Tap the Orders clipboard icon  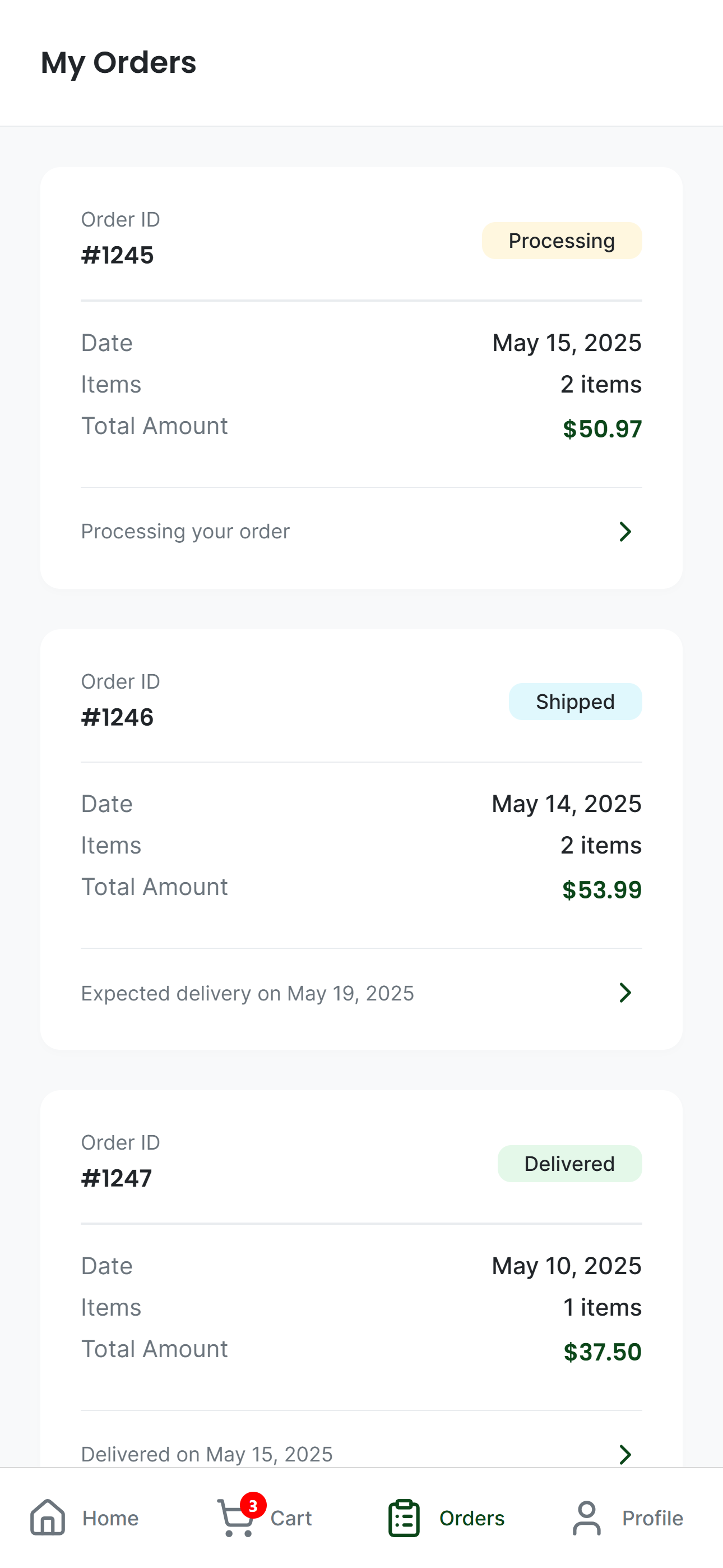pos(404,1518)
